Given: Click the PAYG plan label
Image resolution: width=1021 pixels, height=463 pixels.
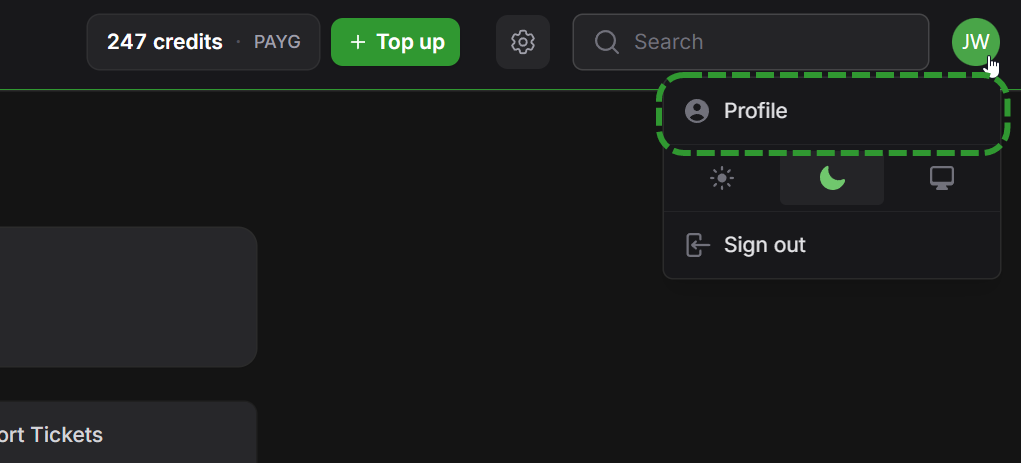Looking at the screenshot, I should click(277, 42).
